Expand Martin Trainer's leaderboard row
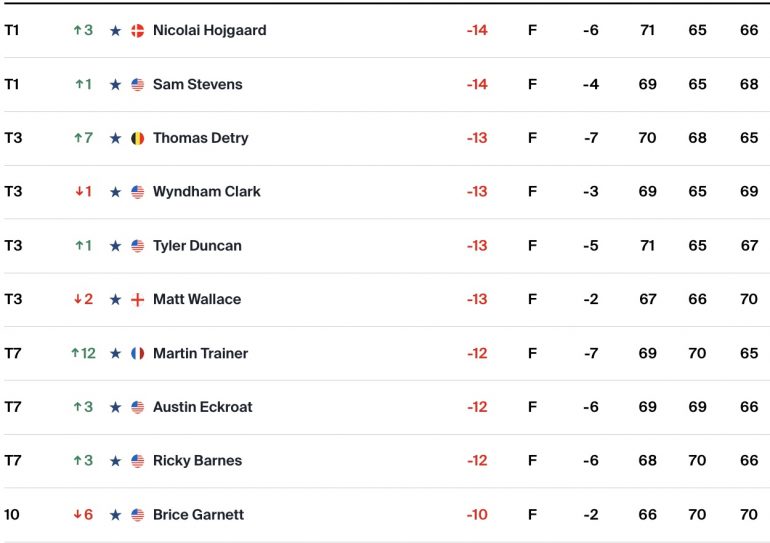Screen dimensions: 770x543 (385, 353)
